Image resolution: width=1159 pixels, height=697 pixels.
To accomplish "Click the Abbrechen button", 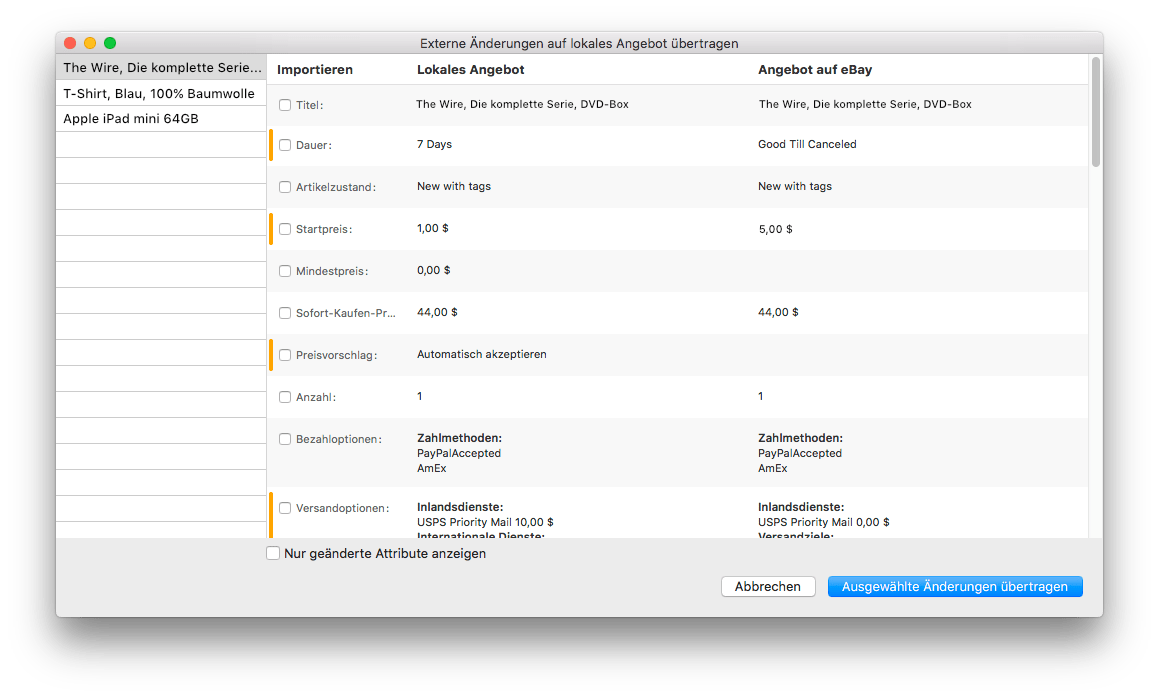I will [768, 586].
